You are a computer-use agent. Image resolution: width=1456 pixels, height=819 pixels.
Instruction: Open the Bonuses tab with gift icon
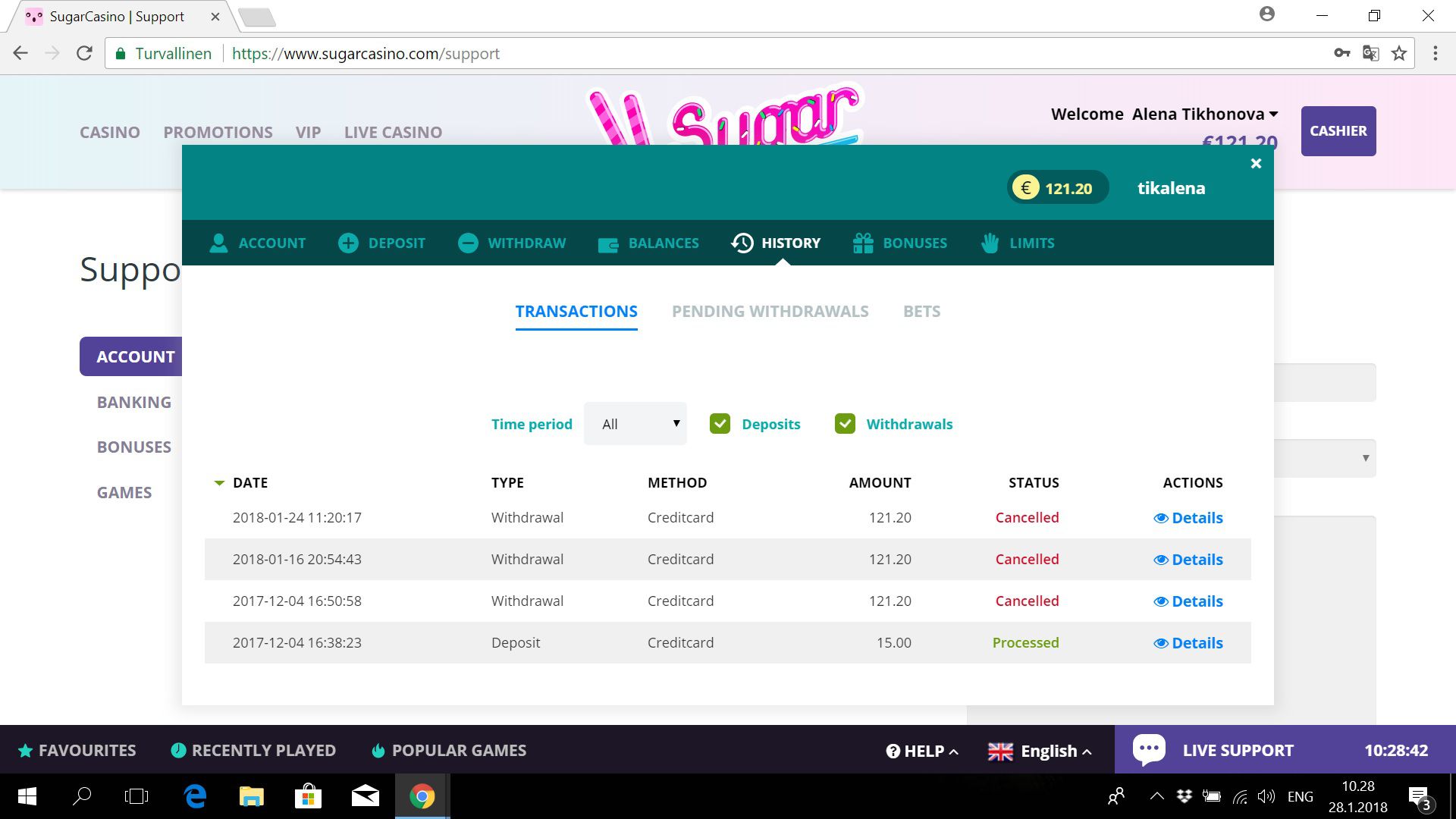click(x=899, y=243)
